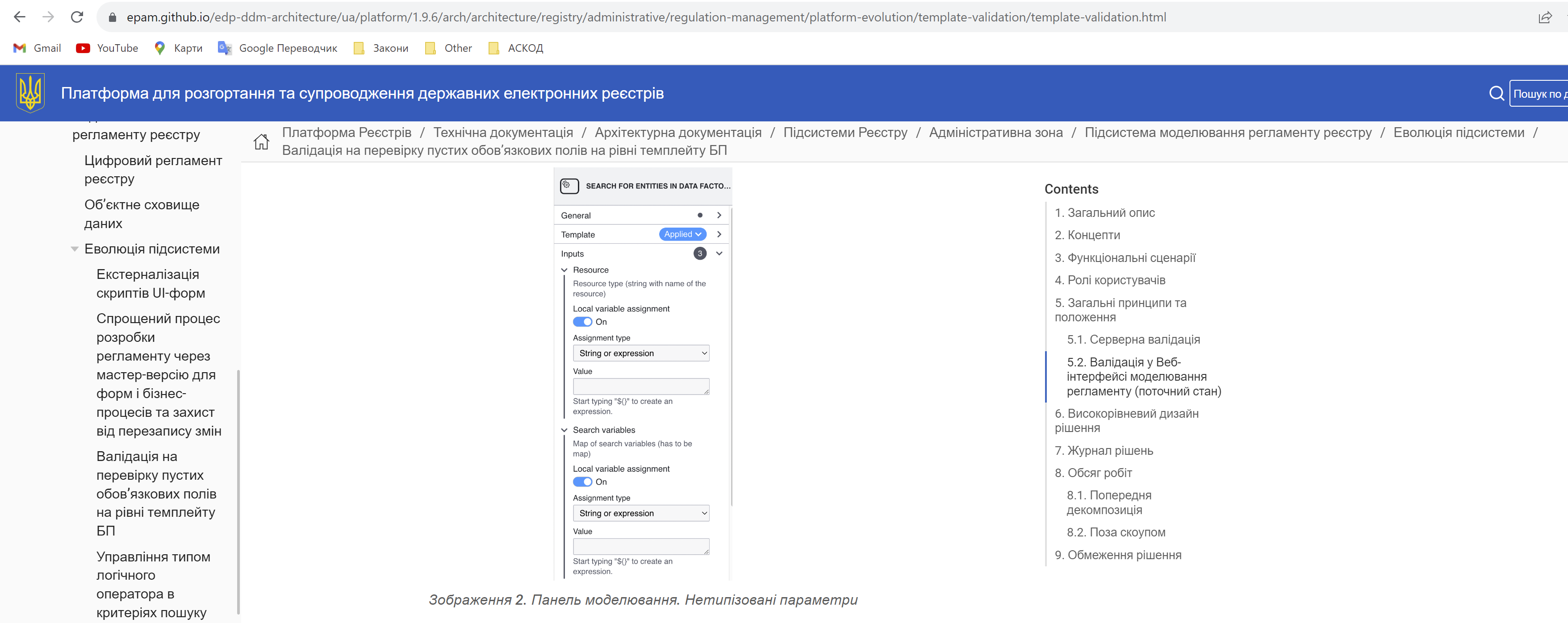Click the home/breadcrumb navigation icon
1568x623 pixels.
pos(263,141)
